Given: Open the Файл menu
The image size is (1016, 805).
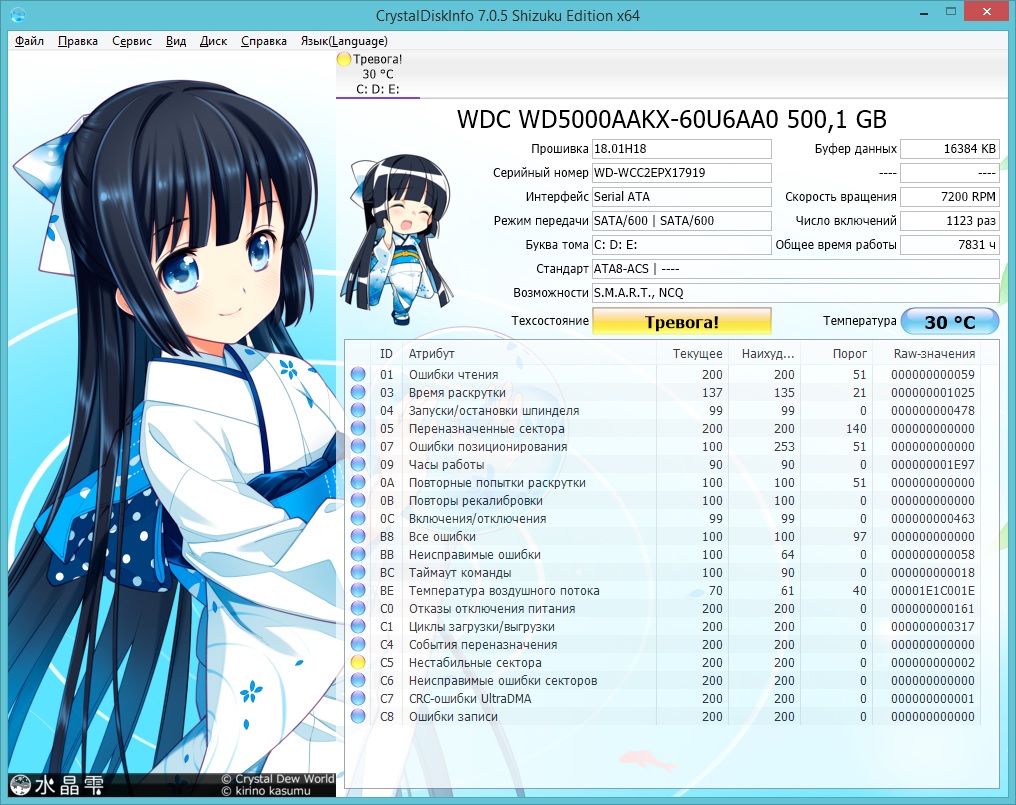Looking at the screenshot, I should coord(29,41).
